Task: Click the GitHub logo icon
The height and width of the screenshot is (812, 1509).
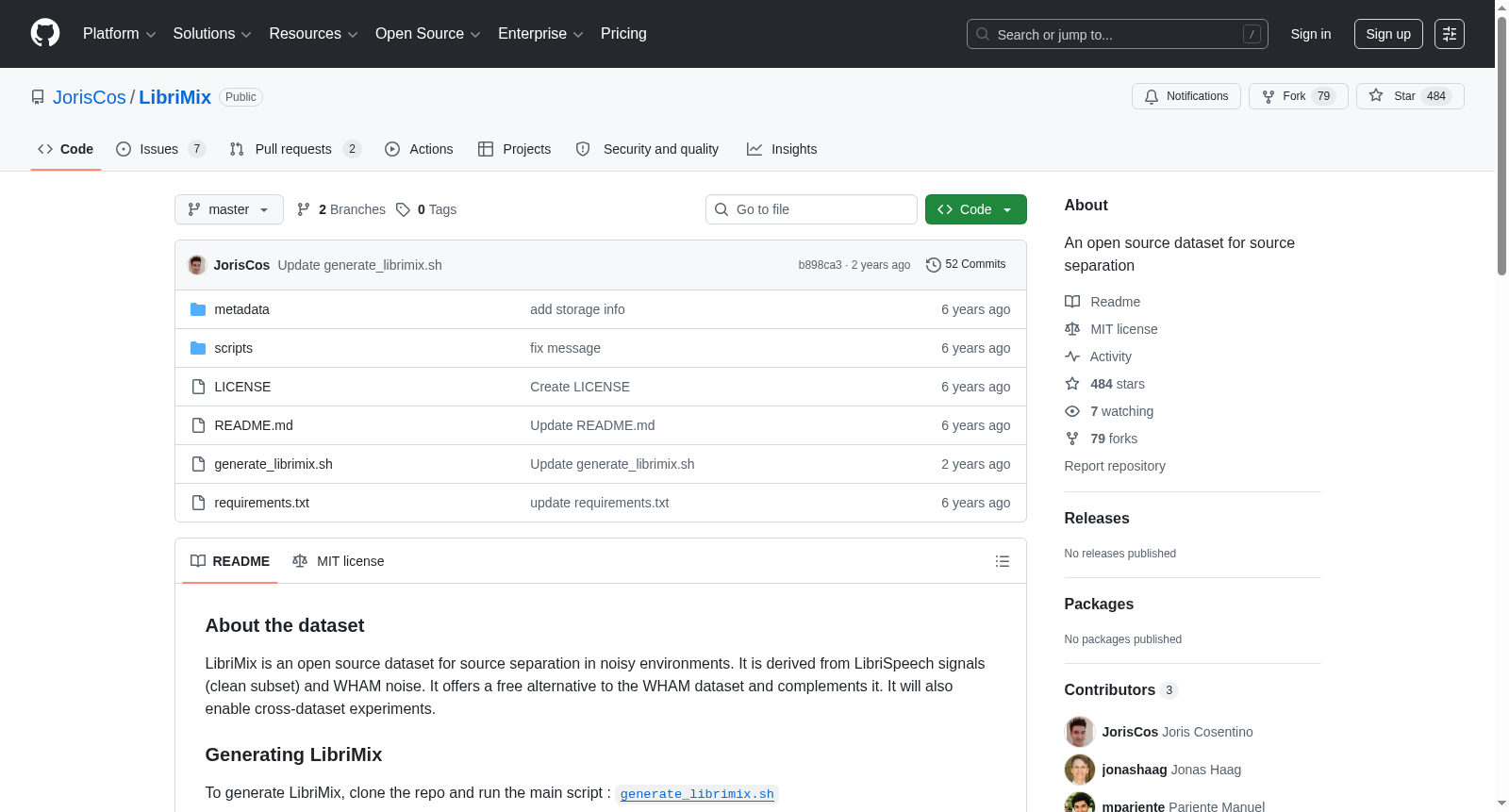Action: pos(45,33)
